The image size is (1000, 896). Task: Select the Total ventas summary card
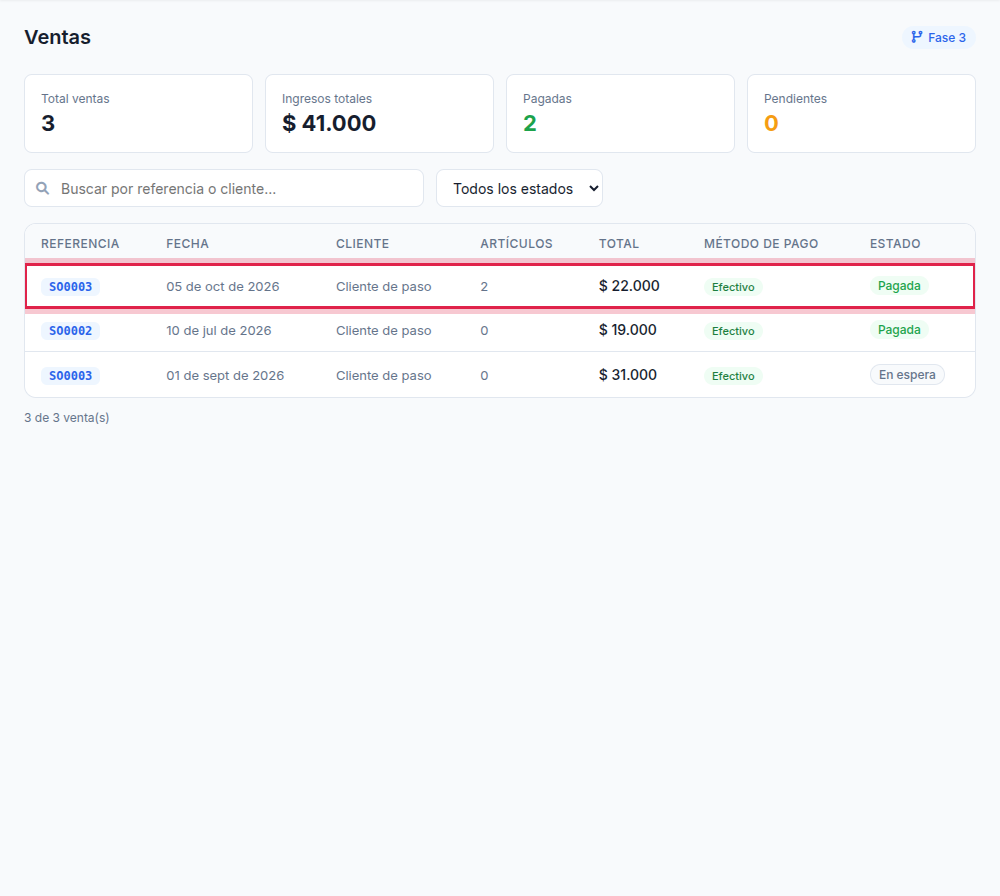[138, 114]
